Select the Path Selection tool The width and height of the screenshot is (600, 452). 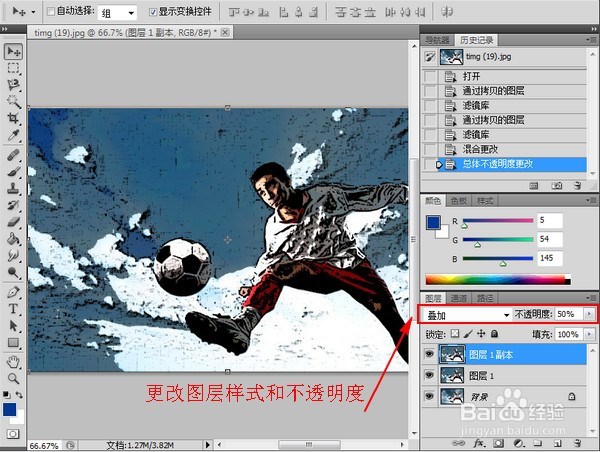[x=13, y=325]
